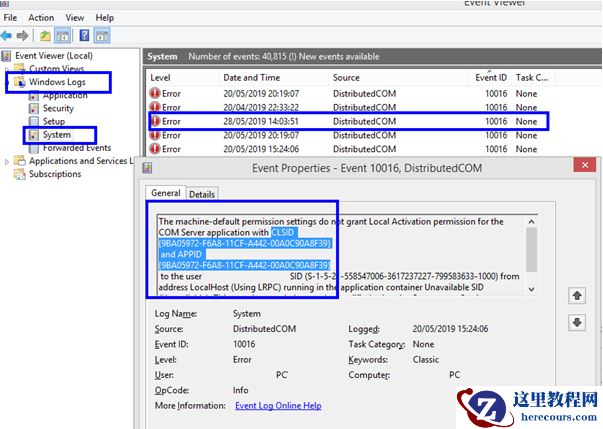The height and width of the screenshot is (429, 603).
Task: Click the Event ID value 10016 in properties
Action: click(244, 344)
